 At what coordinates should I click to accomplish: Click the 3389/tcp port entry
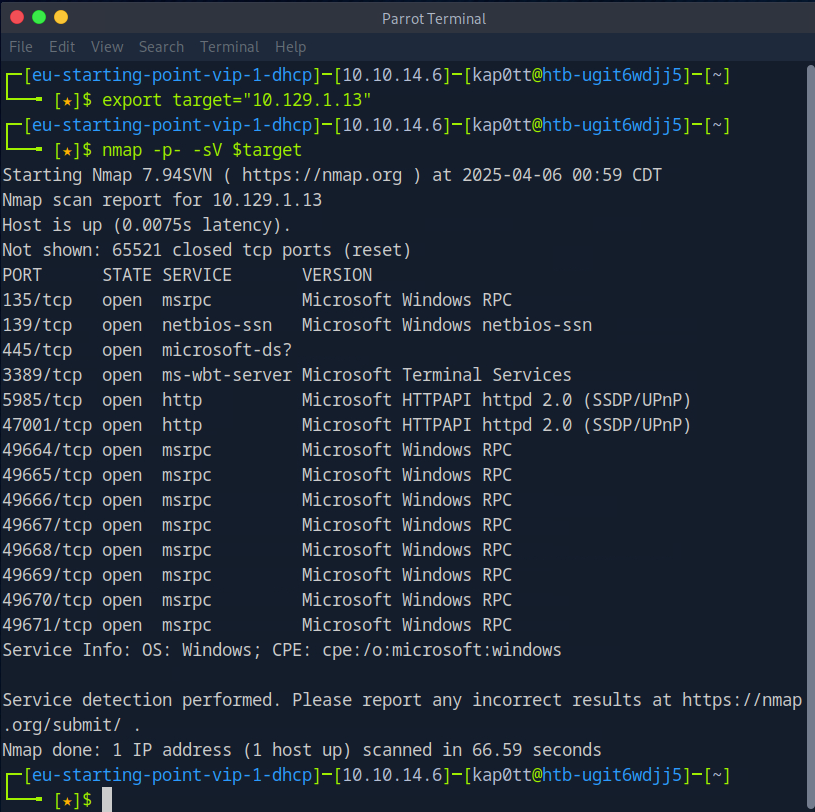[x=37, y=375]
